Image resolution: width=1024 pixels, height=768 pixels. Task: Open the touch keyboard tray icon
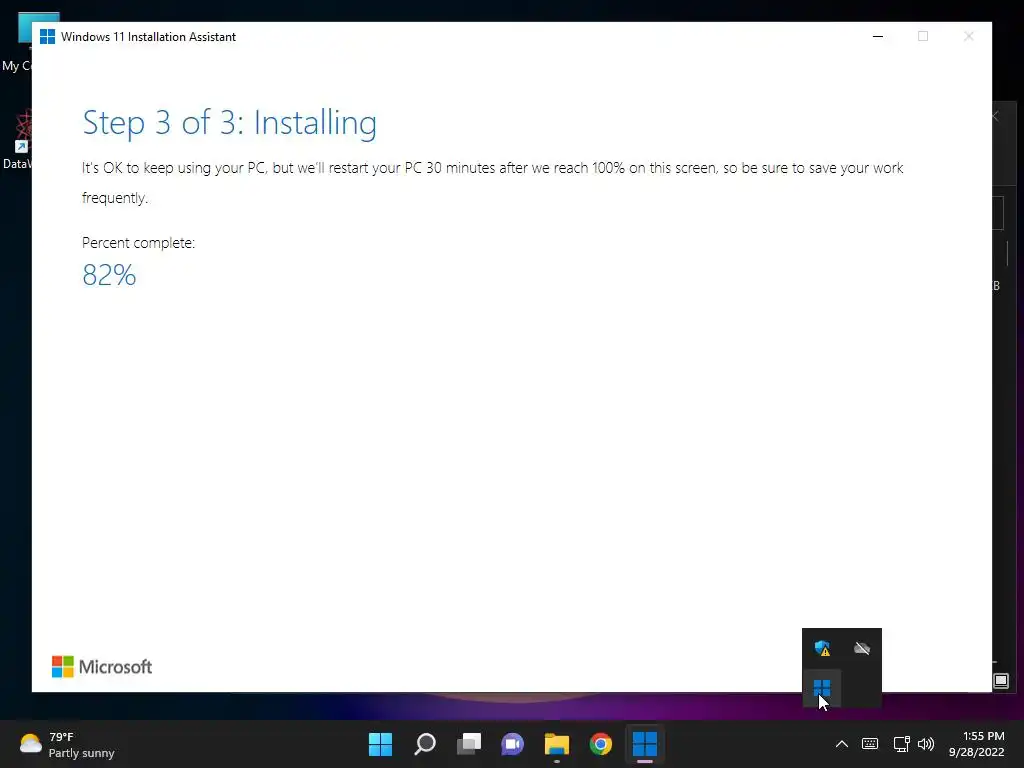(x=870, y=744)
